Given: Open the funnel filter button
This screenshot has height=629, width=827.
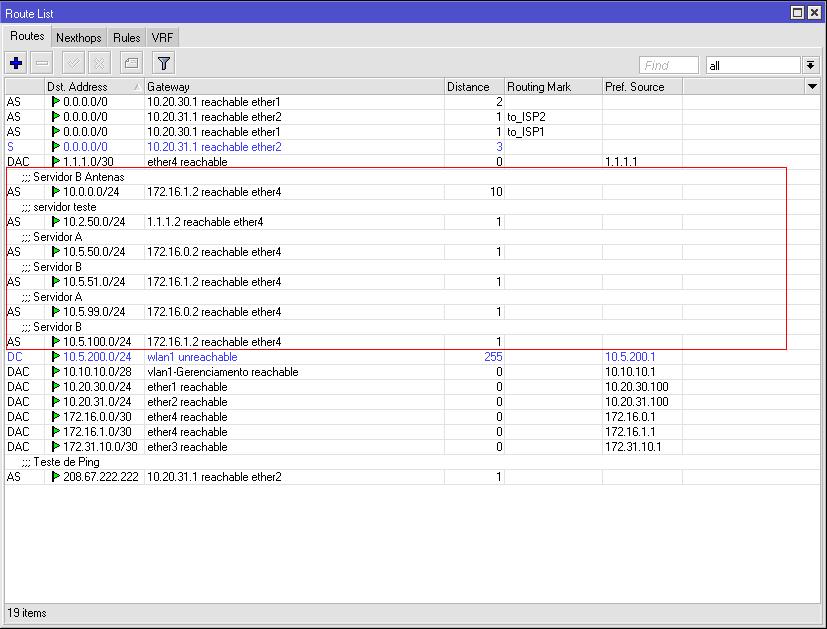Looking at the screenshot, I should [164, 63].
